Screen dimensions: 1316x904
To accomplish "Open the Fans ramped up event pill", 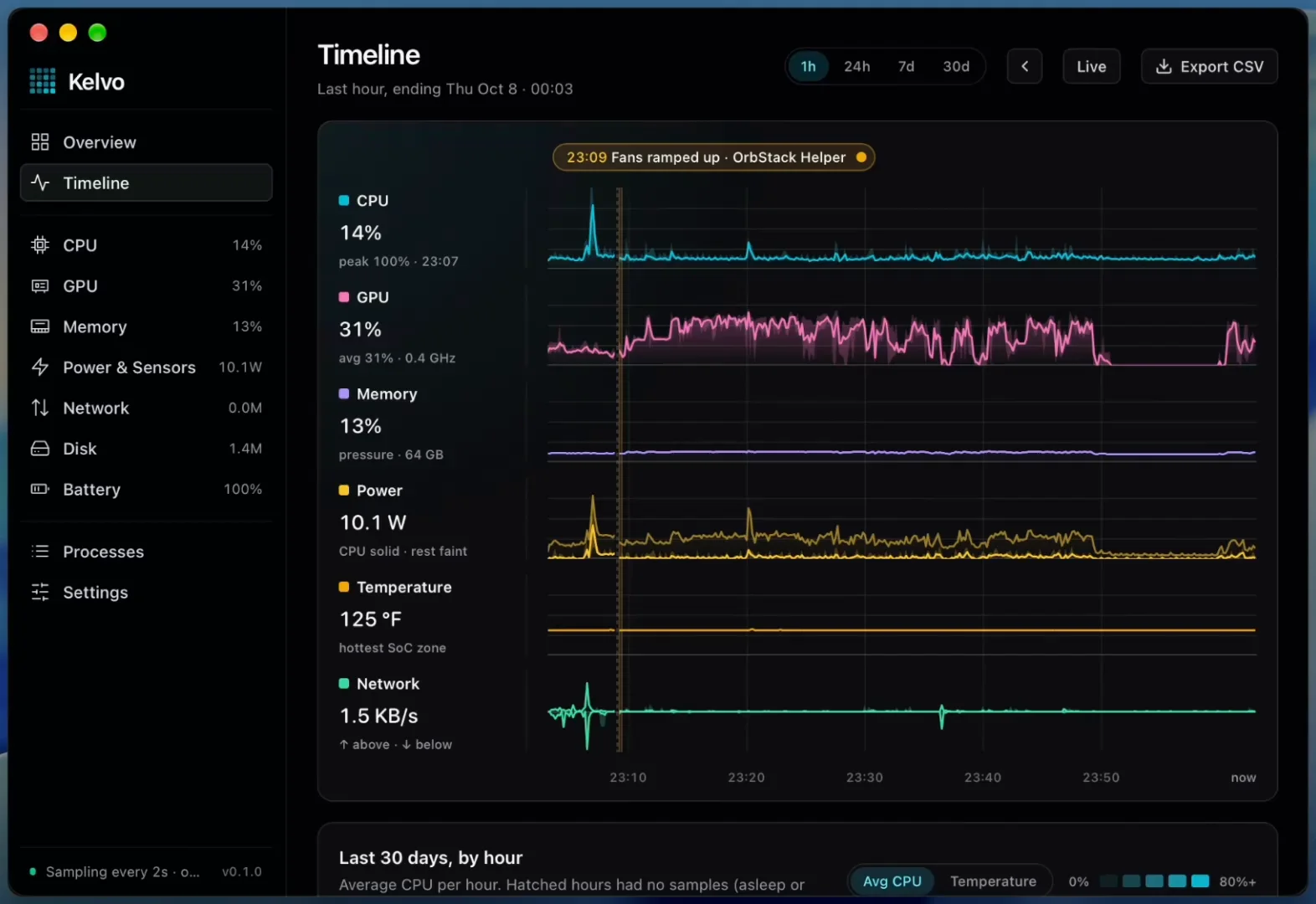I will tap(713, 157).
